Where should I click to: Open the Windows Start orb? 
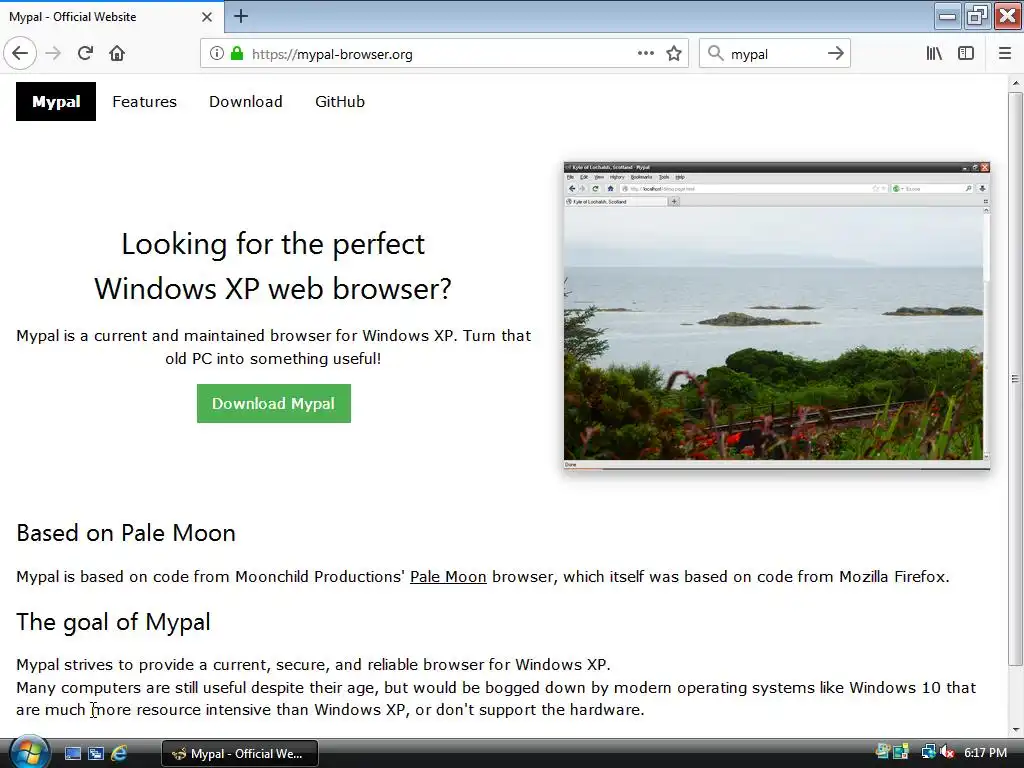pos(28,752)
